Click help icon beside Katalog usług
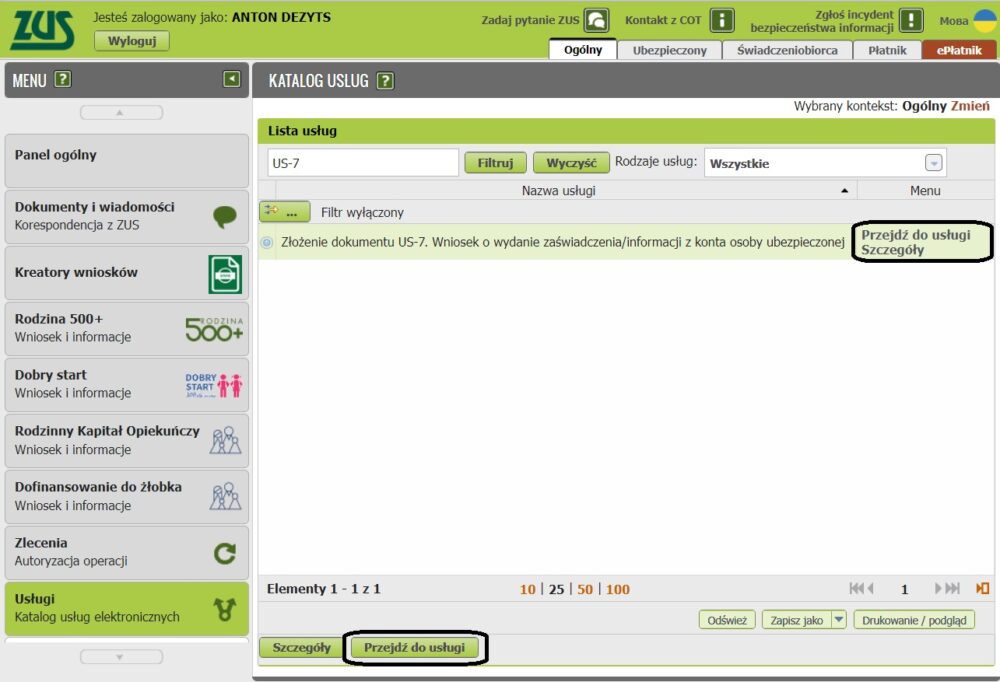Image resolution: width=1000 pixels, height=682 pixels. pyautogui.click(x=385, y=81)
